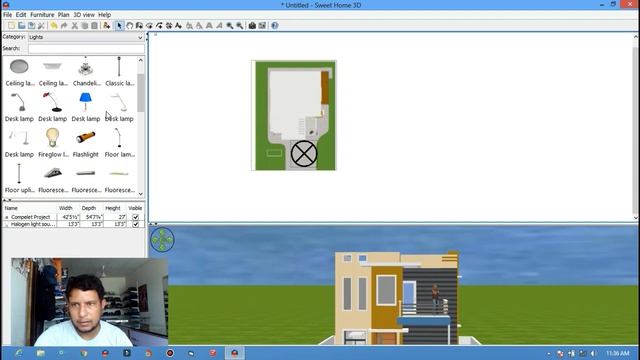This screenshot has width=640, height=360.
Task: Click the Save home toolbar icon
Action: 31,26
